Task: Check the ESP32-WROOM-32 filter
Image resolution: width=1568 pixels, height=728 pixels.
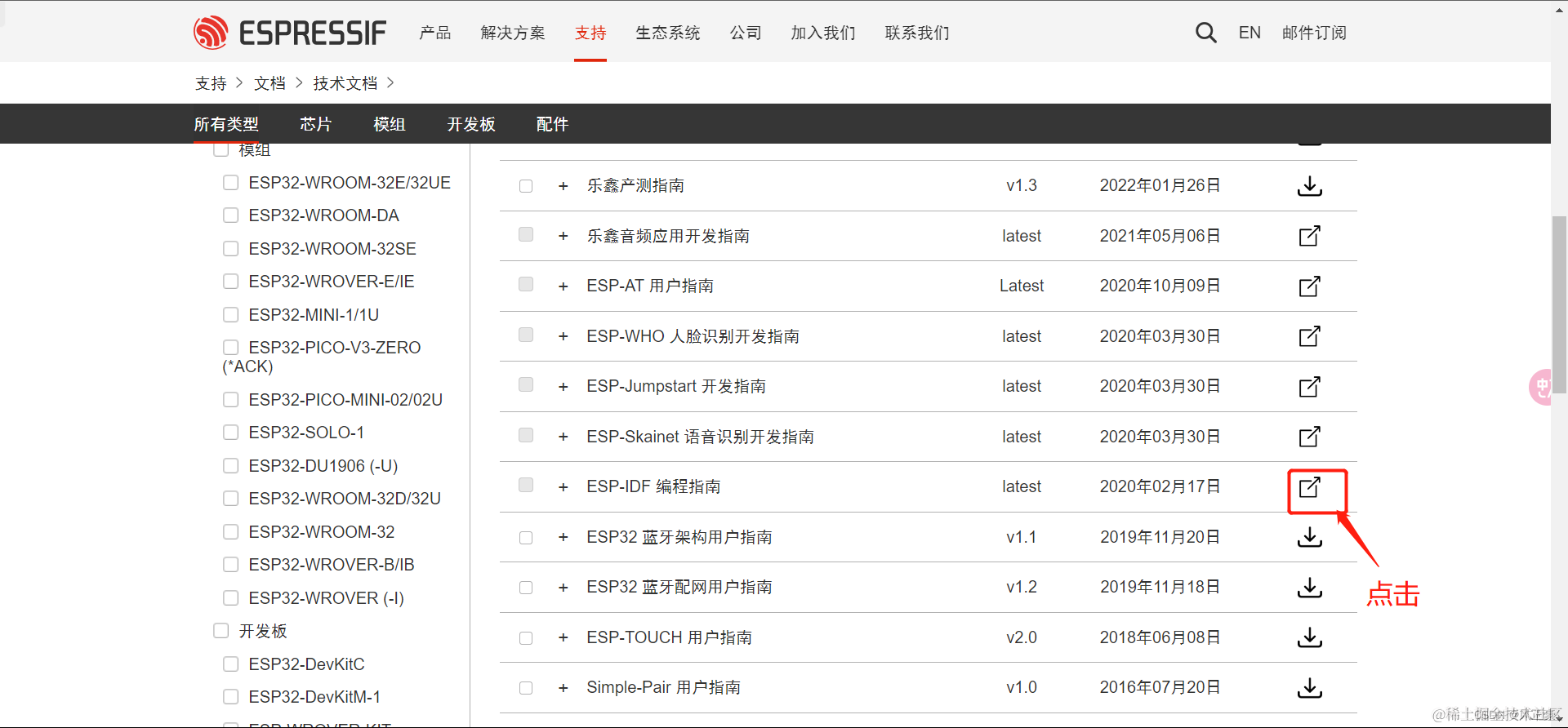Action: 231,532
